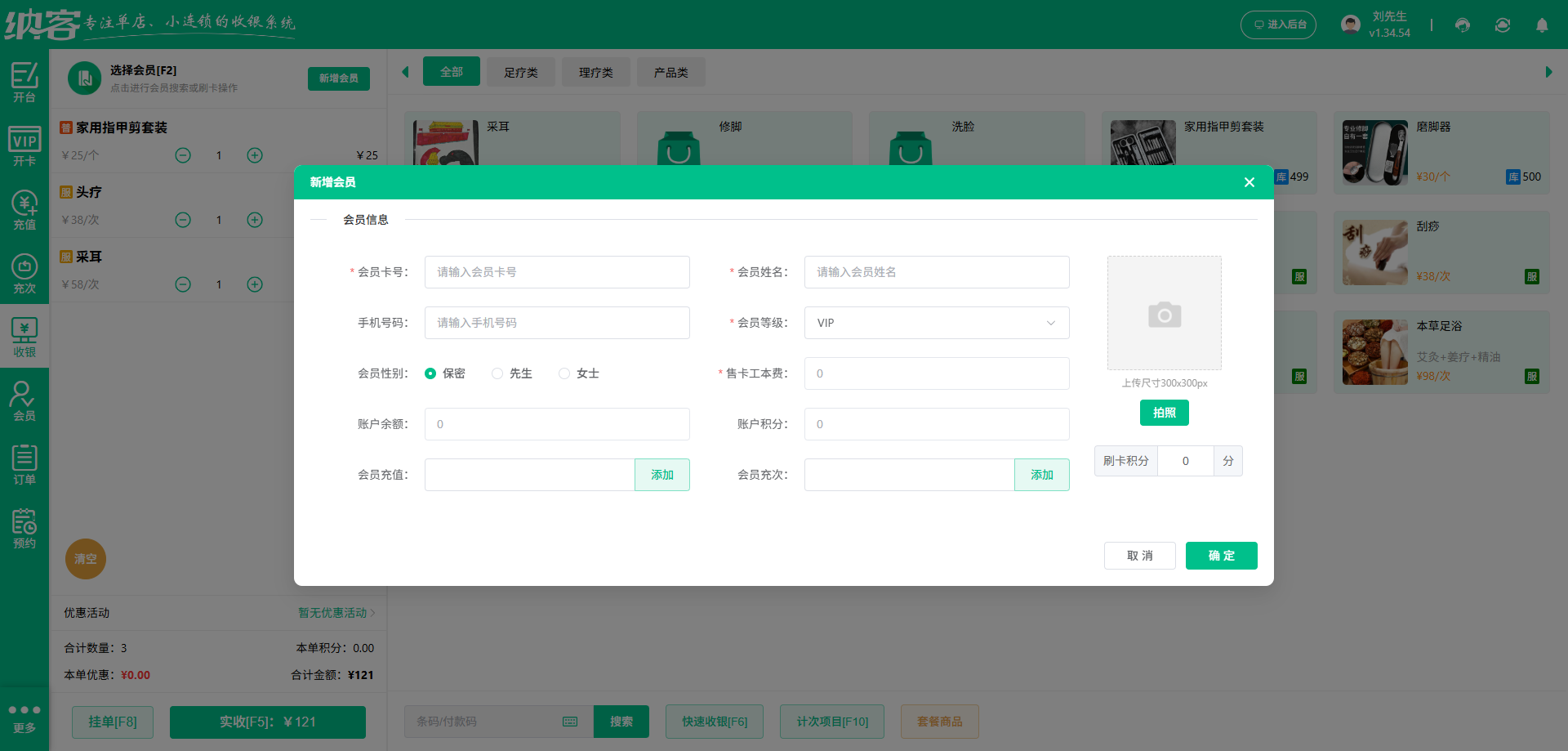1568x751 pixels.
Task: Expand more categories with the right arrow
Action: 1548,72
